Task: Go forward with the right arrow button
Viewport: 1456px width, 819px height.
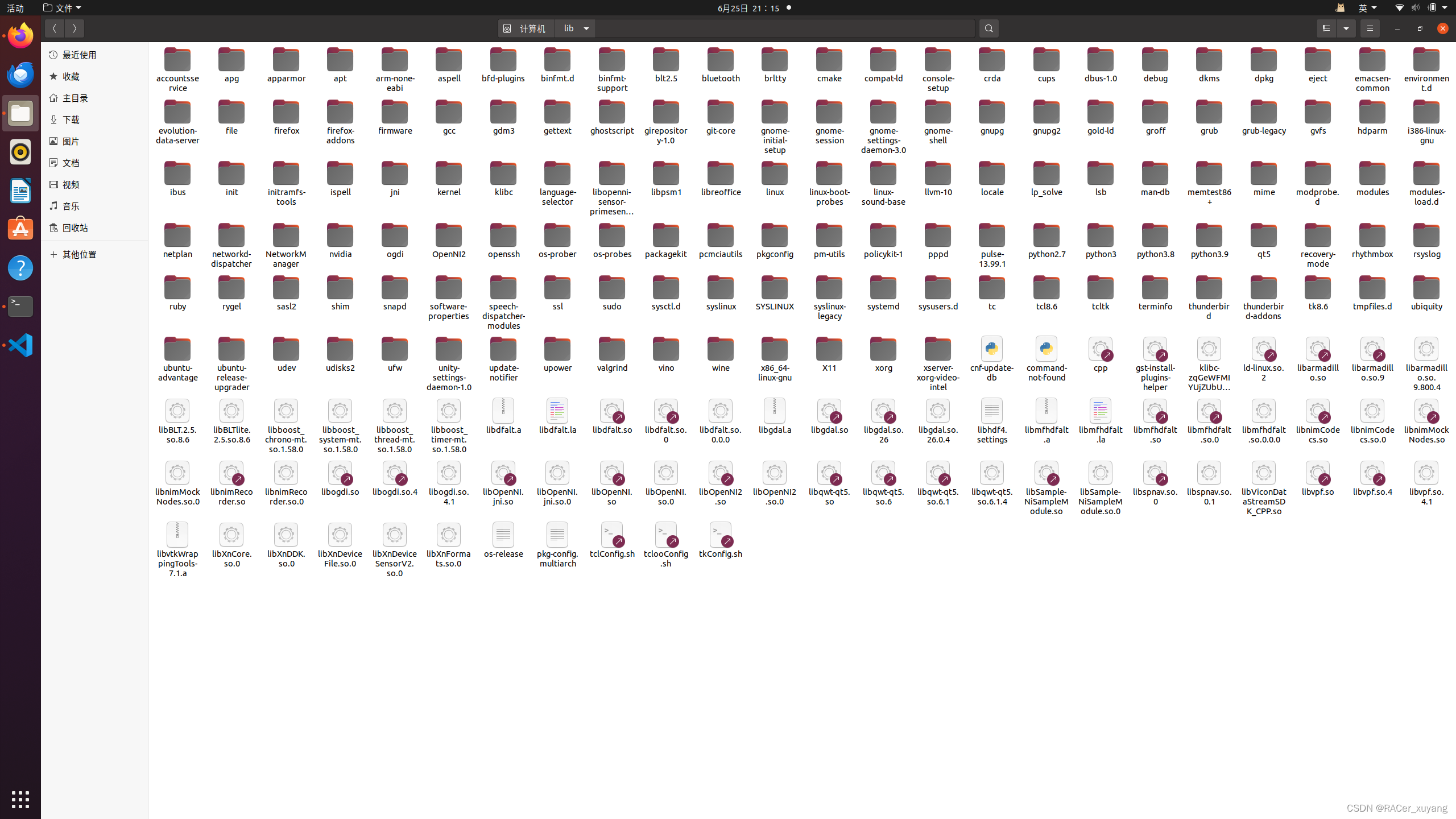Action: point(75,28)
